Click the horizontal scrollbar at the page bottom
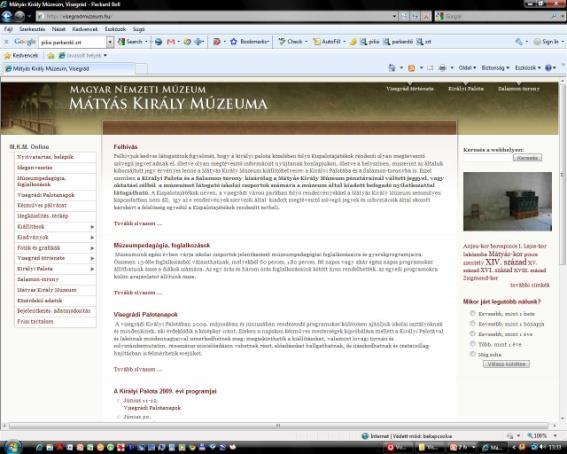This screenshot has width=567, height=454. (x=278, y=426)
